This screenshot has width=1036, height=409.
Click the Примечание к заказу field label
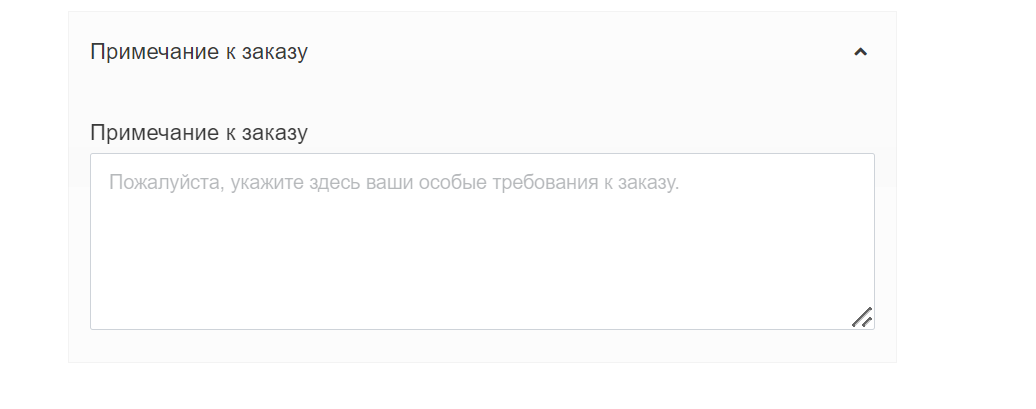tap(198, 132)
